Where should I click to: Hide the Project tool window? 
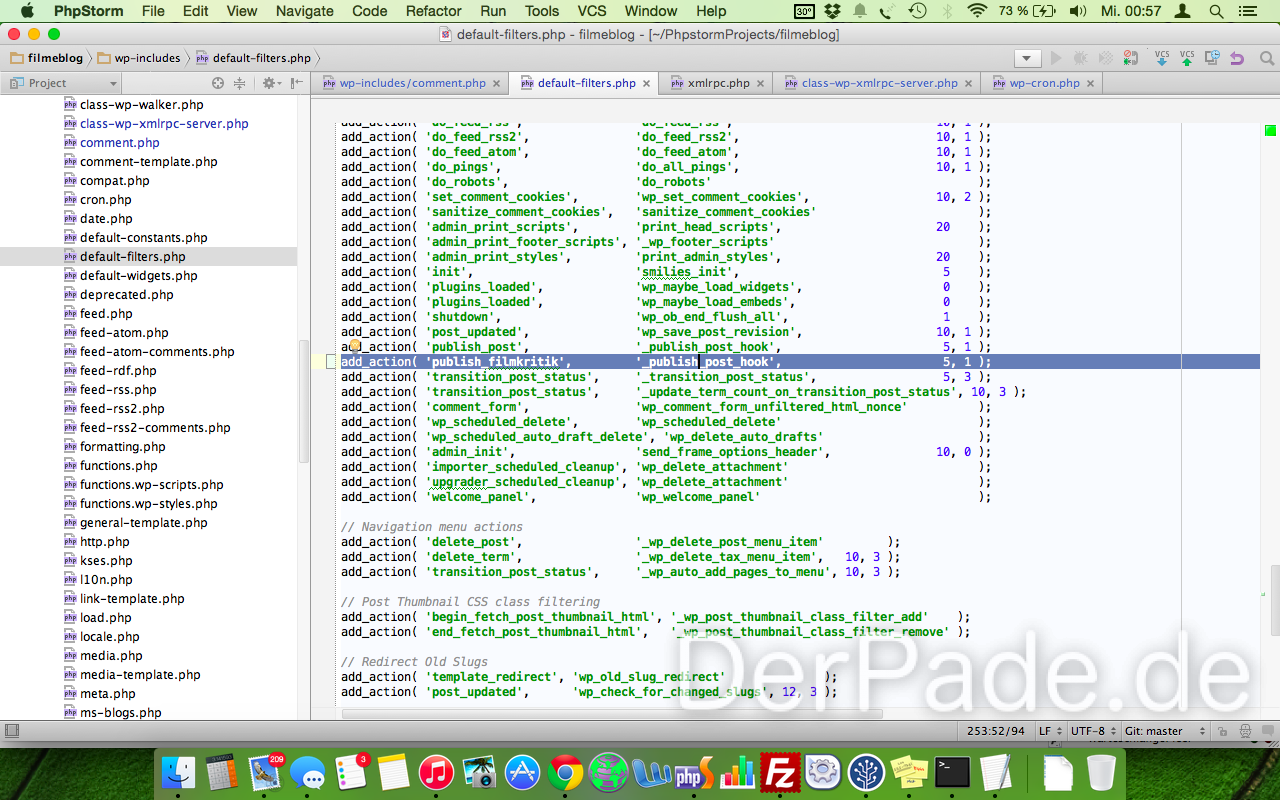coord(296,83)
